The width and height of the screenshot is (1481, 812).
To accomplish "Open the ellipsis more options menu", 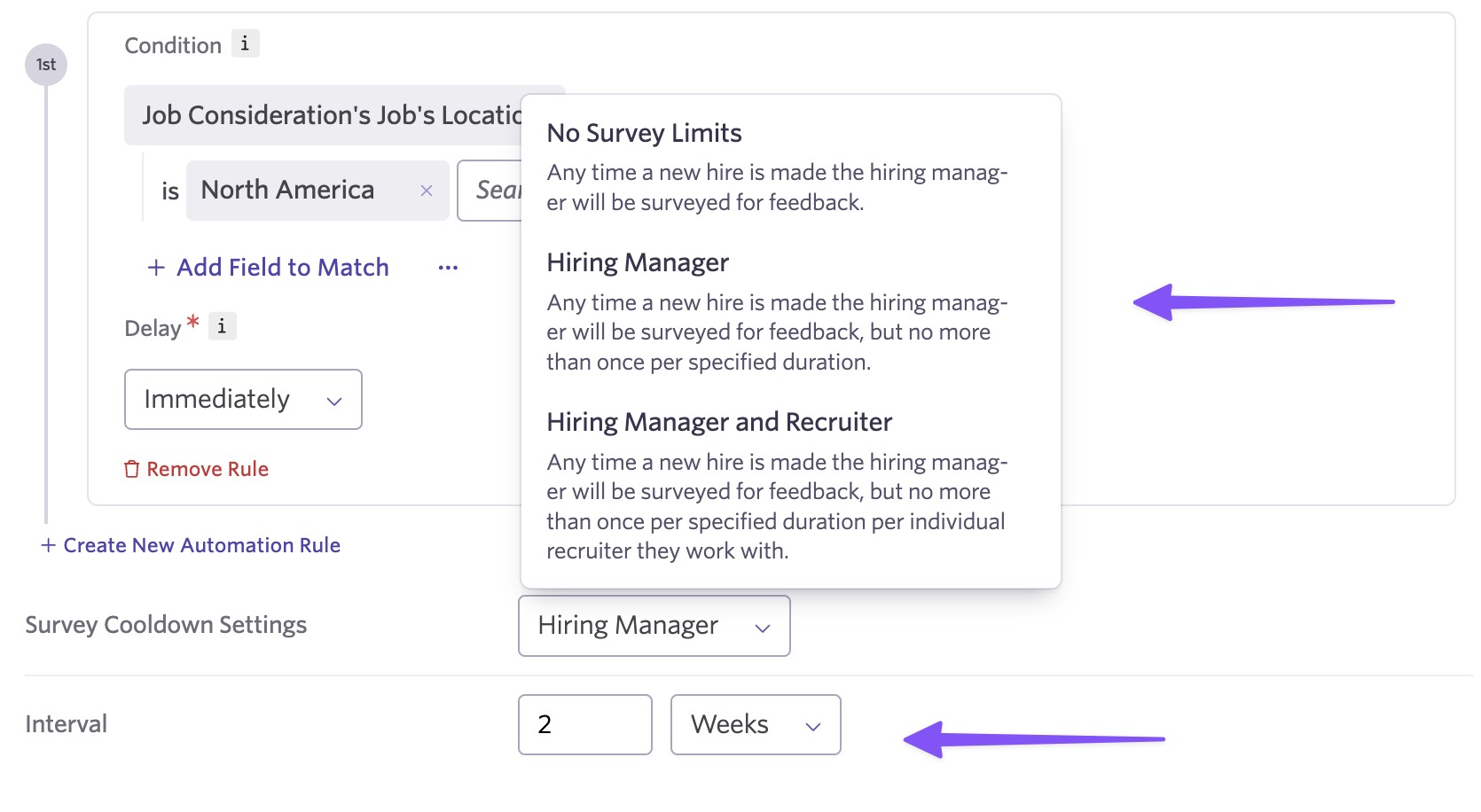I will click(448, 268).
